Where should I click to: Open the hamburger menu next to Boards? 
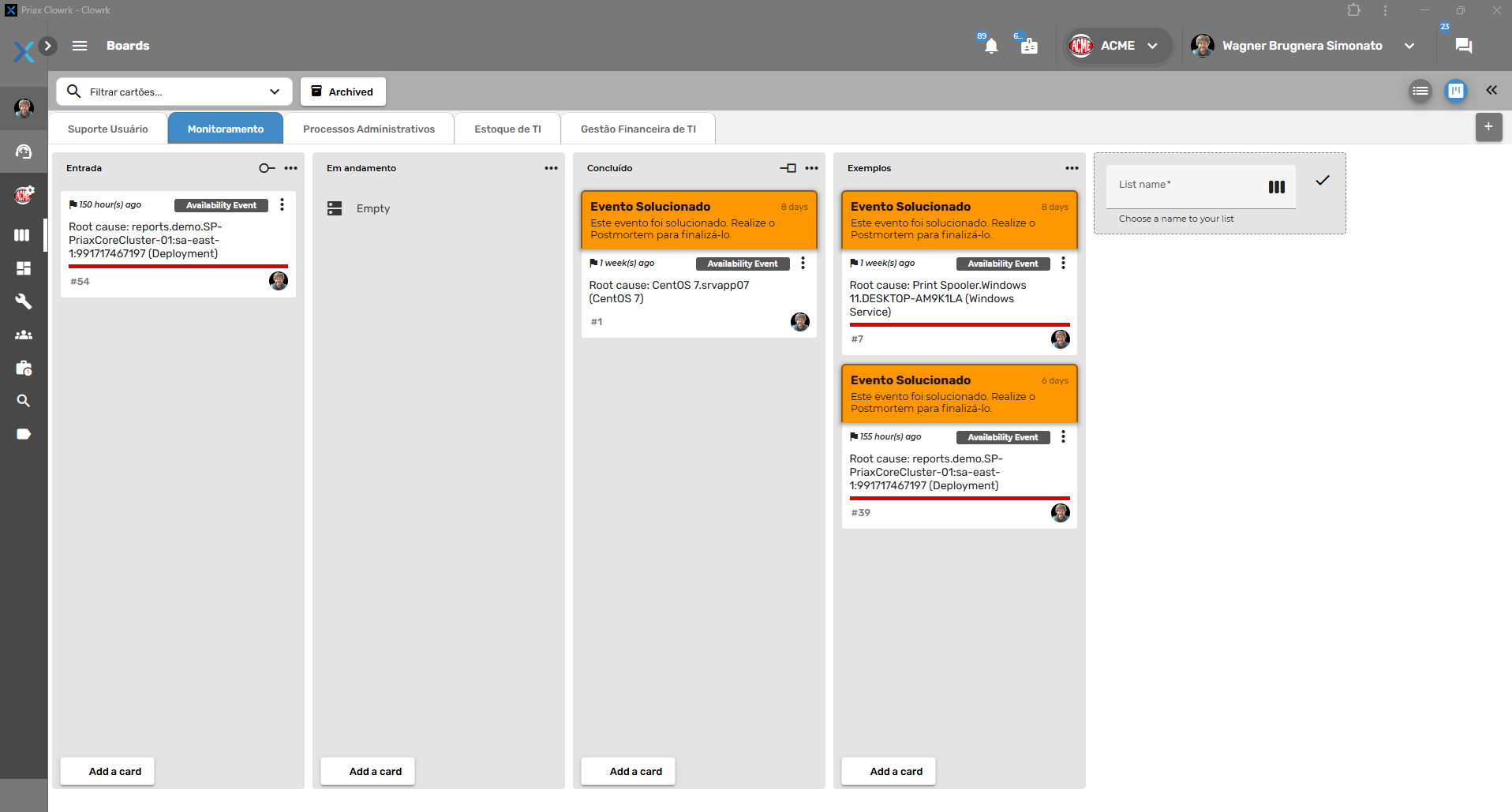click(80, 46)
